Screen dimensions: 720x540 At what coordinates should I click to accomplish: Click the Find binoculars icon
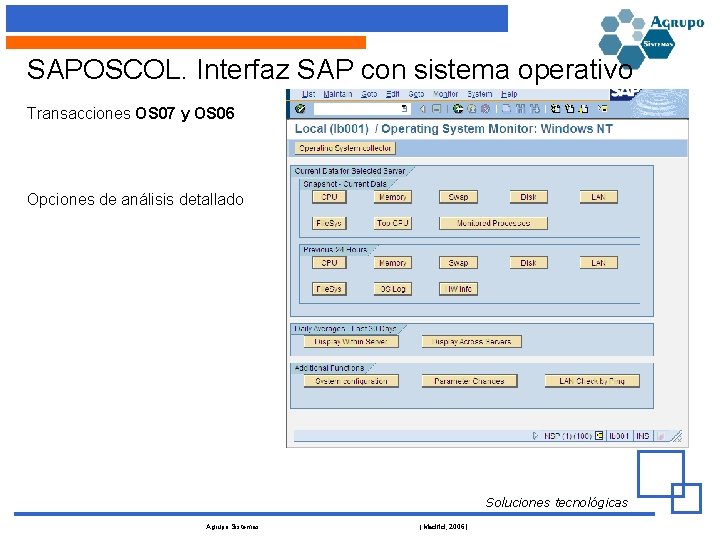click(520, 109)
